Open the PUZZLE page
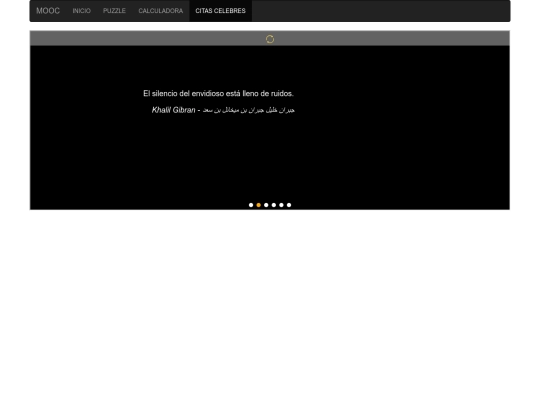Image resolution: width=540 pixels, height=405 pixels. click(114, 11)
